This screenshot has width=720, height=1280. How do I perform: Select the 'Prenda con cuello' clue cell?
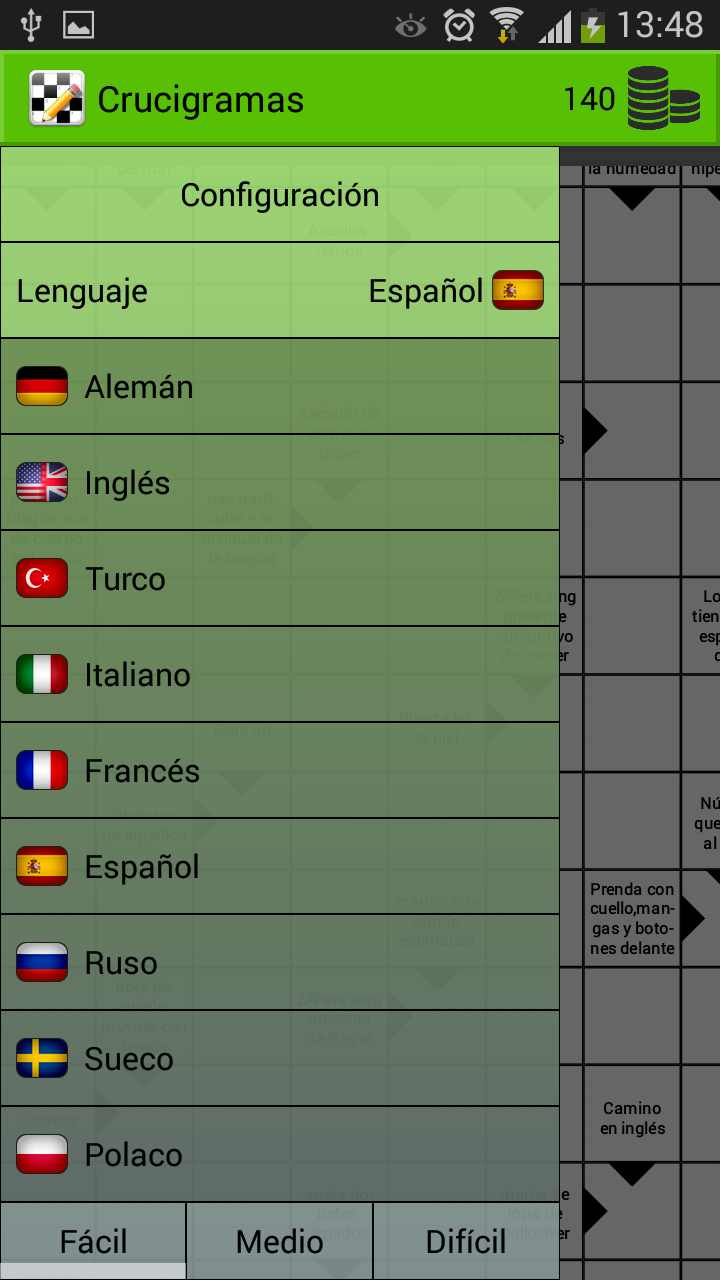tap(632, 918)
